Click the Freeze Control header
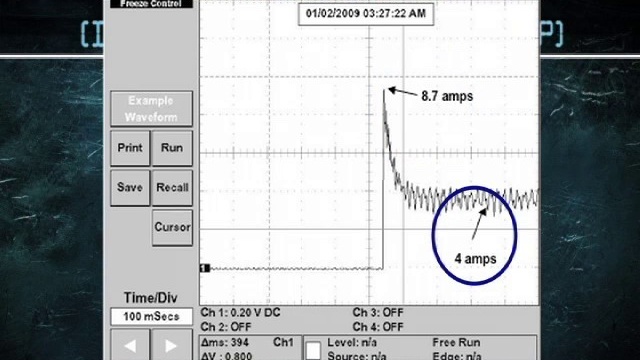 (151, 4)
